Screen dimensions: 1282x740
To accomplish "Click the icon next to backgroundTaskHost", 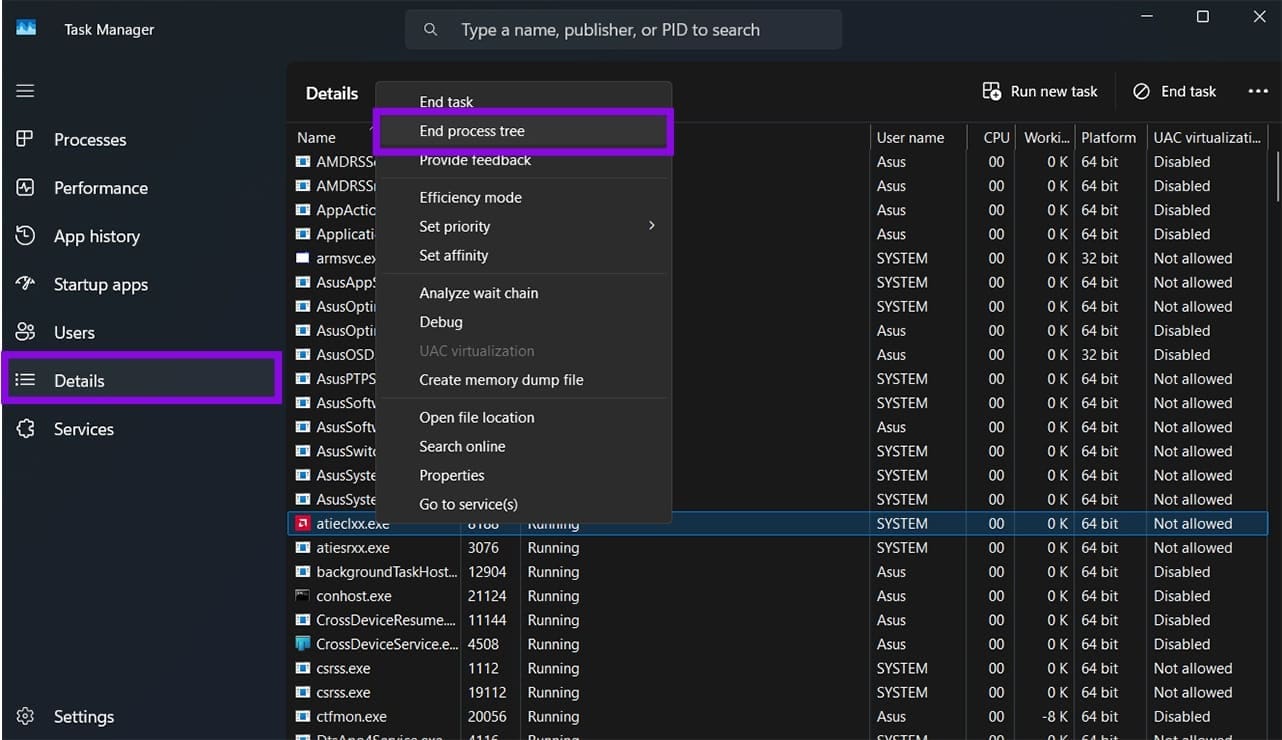I will (x=303, y=572).
